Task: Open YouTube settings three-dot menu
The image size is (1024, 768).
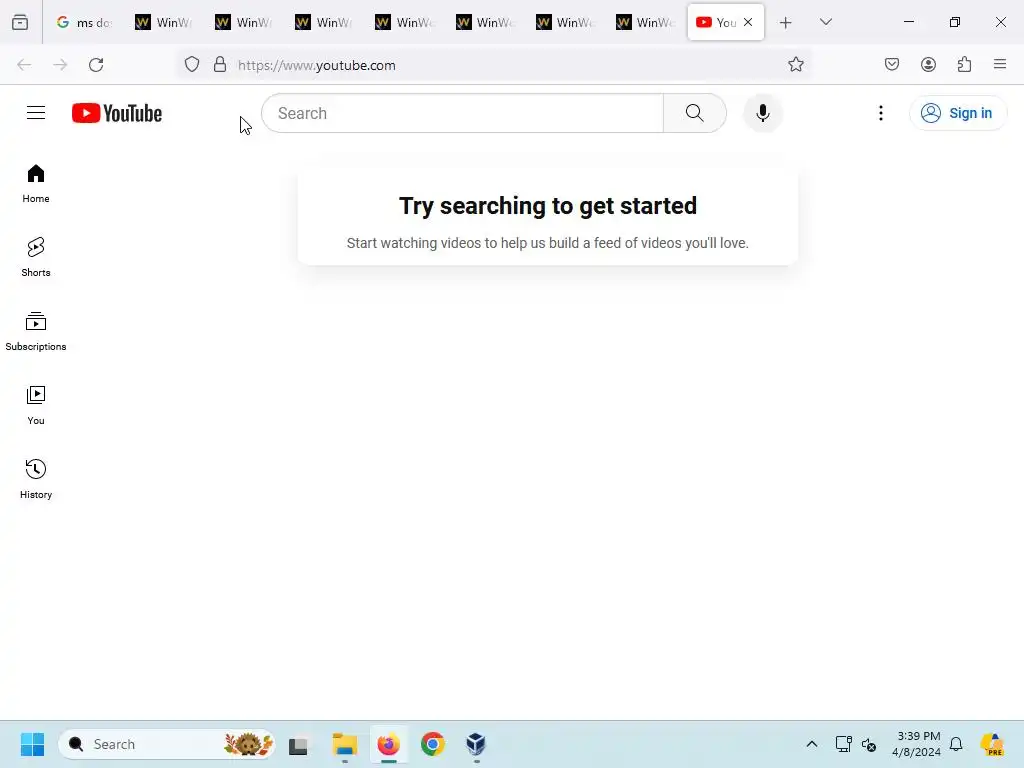Action: pos(881,113)
